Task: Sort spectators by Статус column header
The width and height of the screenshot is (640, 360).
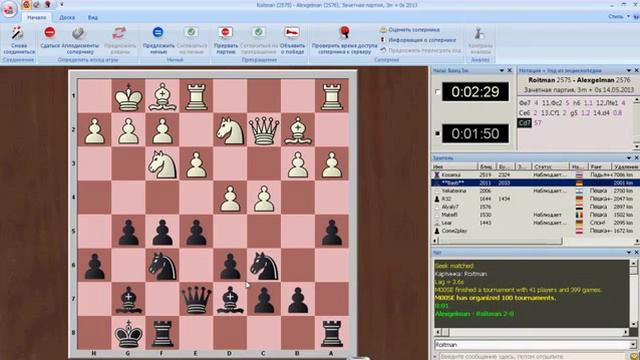Action: click(551, 167)
